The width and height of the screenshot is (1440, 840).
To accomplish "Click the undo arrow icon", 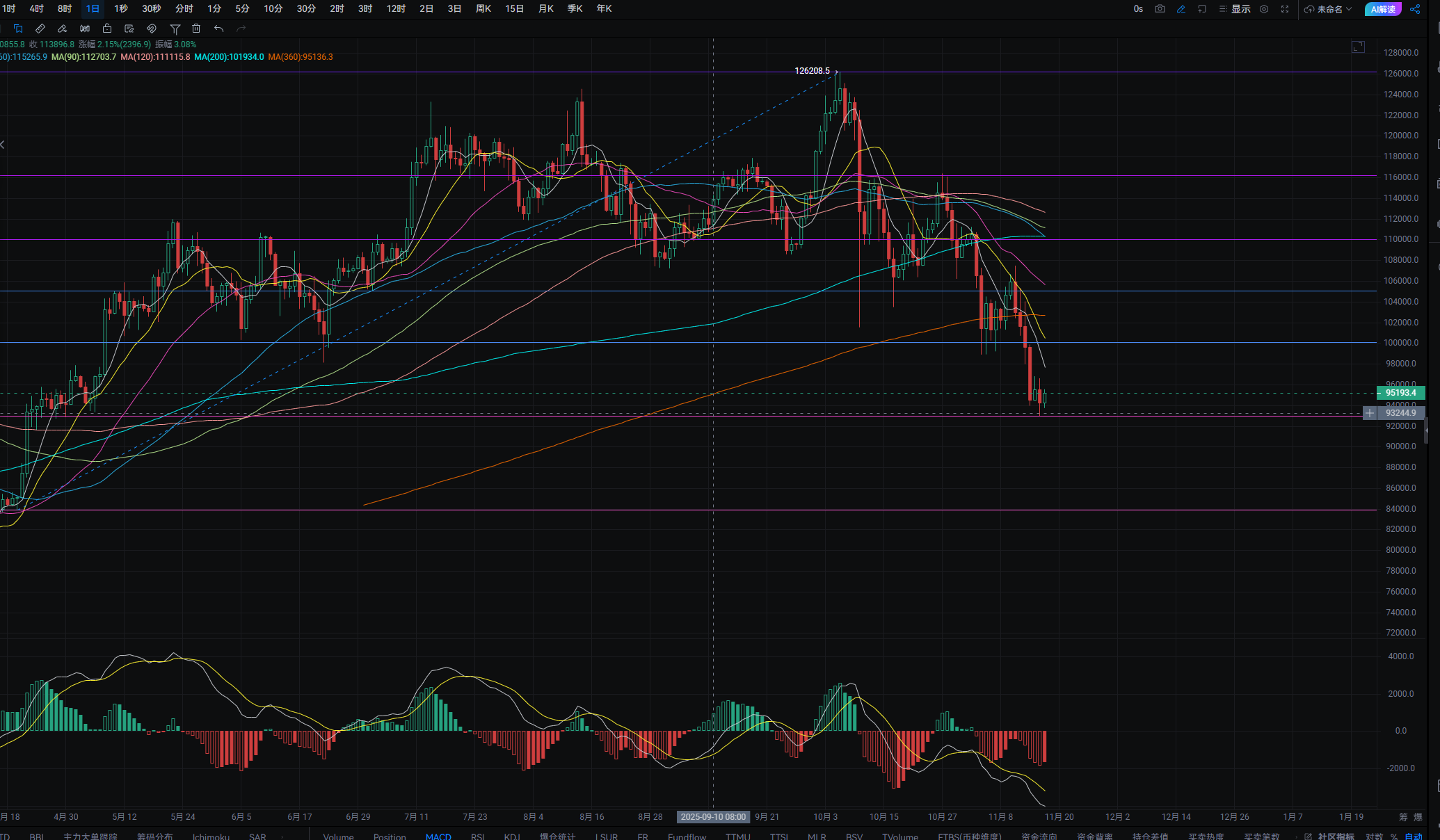I will [x=218, y=29].
